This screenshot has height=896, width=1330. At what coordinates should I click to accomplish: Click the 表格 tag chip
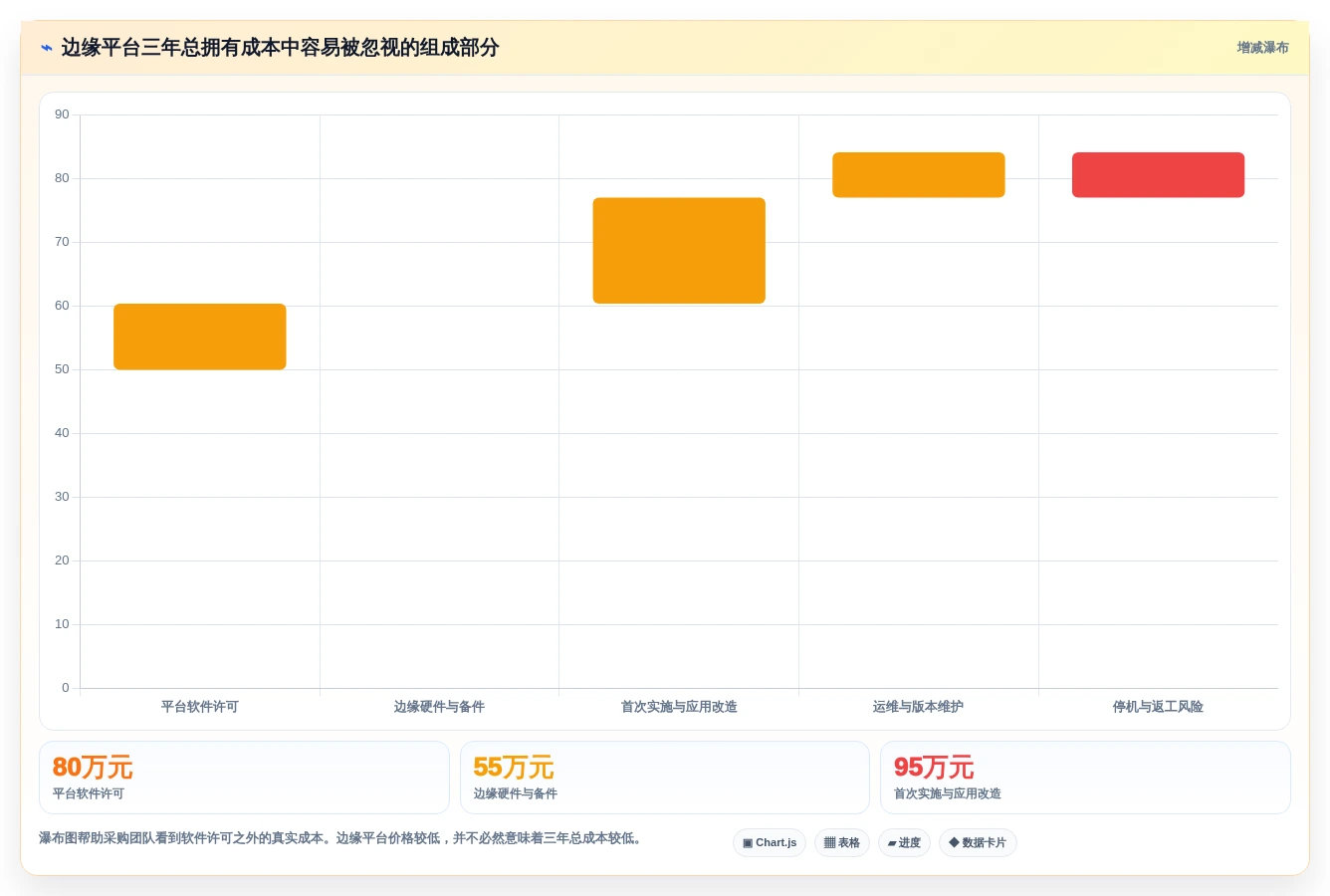coord(842,843)
